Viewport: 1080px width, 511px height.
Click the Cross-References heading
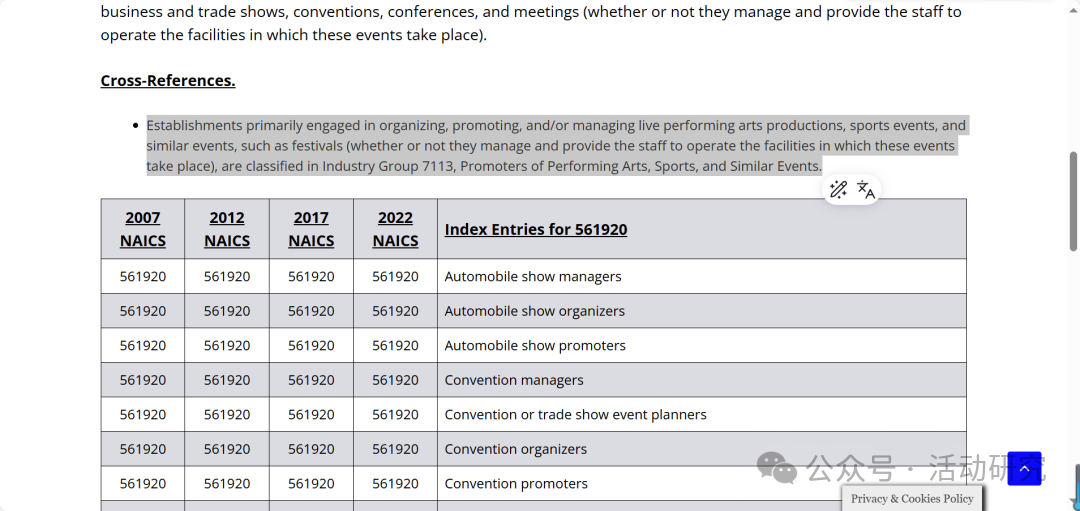pyautogui.click(x=168, y=80)
